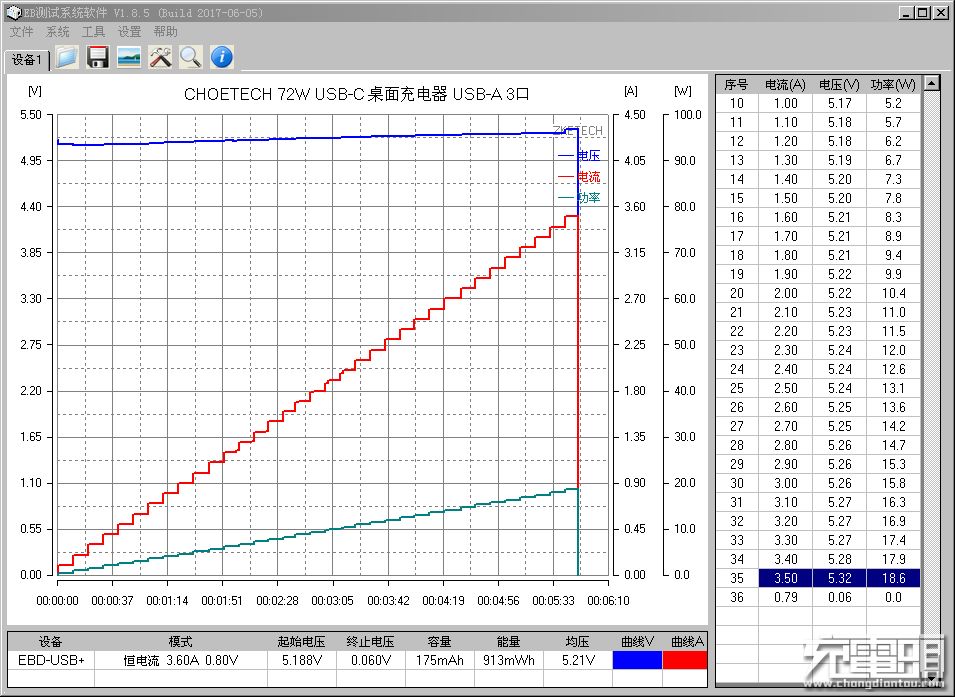Open the 工具 menu
955x697 pixels.
93,32
